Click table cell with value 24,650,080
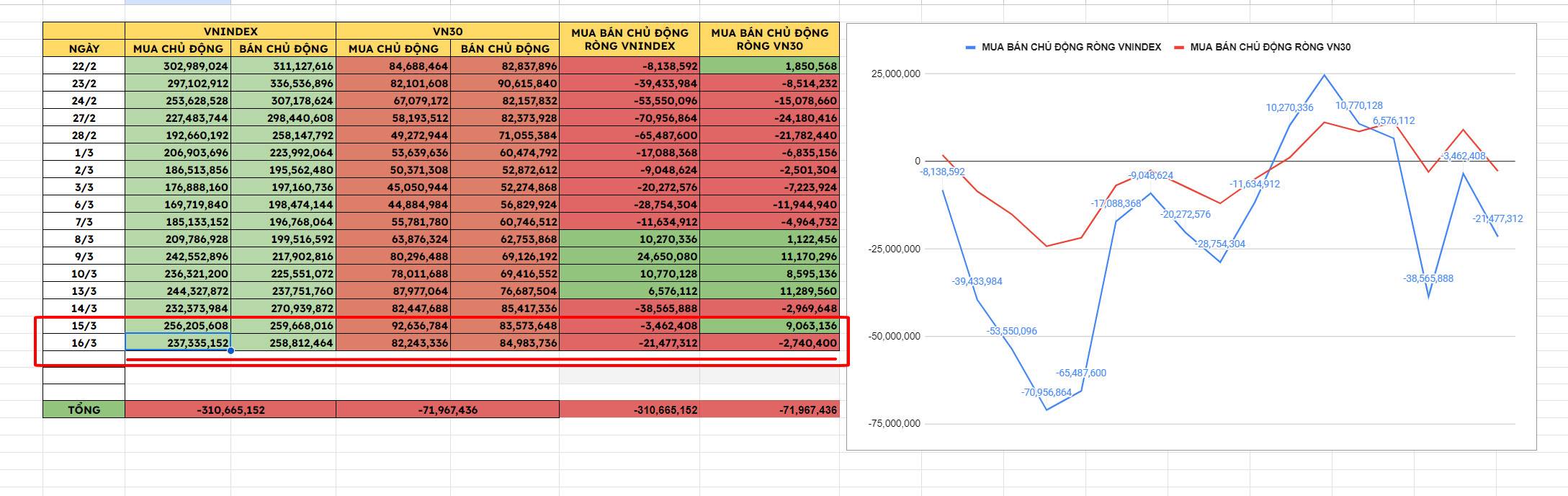The height and width of the screenshot is (496, 1568). click(x=630, y=256)
